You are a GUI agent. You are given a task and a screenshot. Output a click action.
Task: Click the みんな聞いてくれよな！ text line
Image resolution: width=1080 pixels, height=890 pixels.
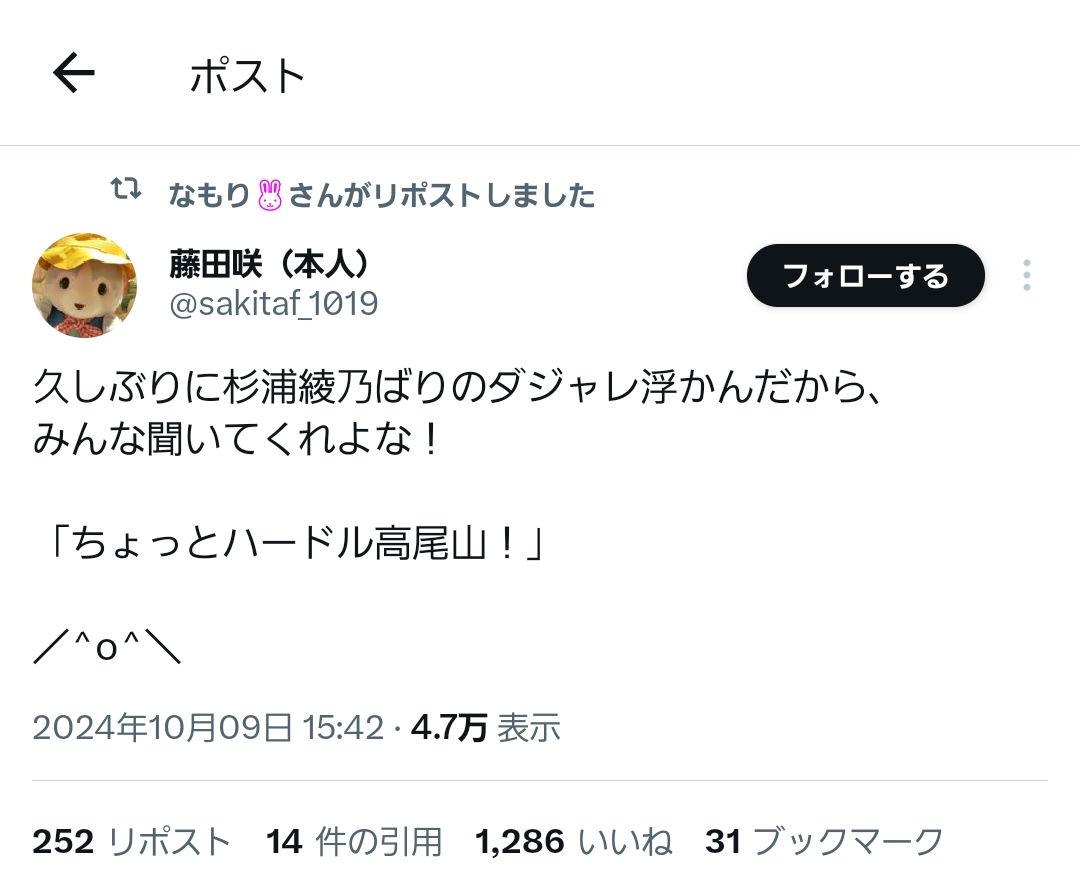tap(236, 438)
